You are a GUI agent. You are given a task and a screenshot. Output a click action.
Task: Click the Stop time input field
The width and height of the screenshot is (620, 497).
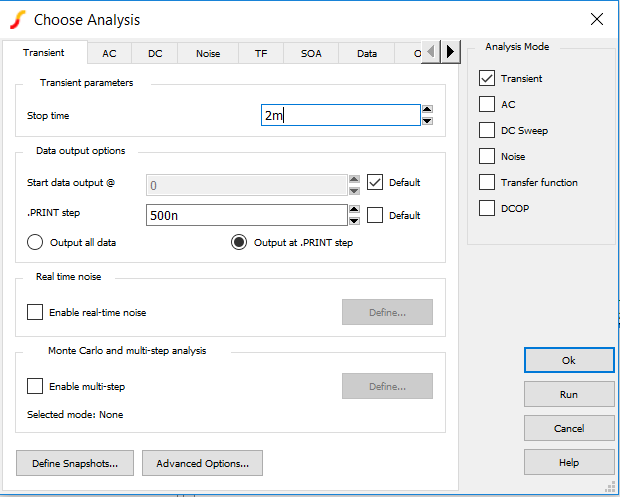(339, 116)
